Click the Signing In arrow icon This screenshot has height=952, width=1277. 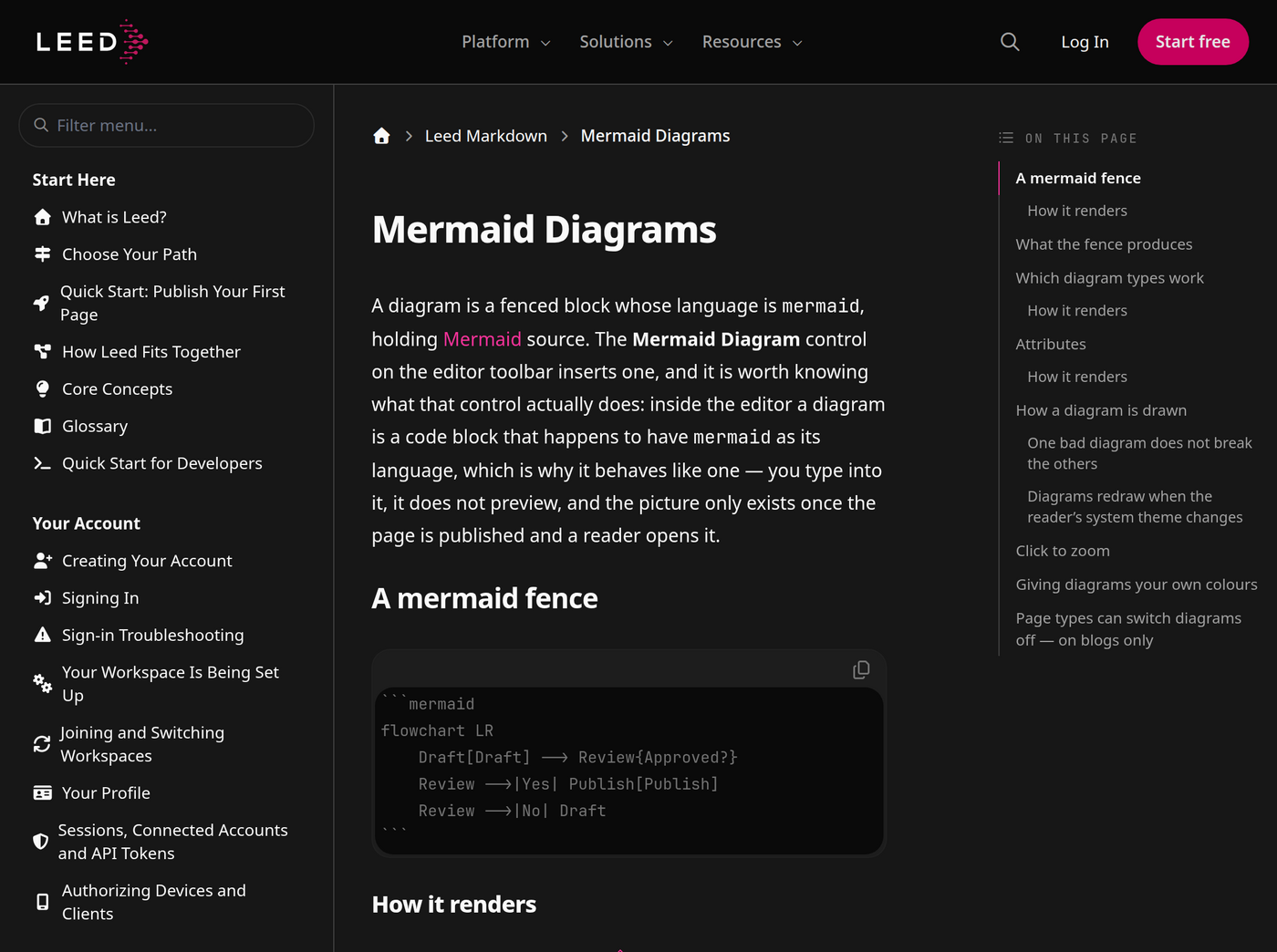[42, 598]
